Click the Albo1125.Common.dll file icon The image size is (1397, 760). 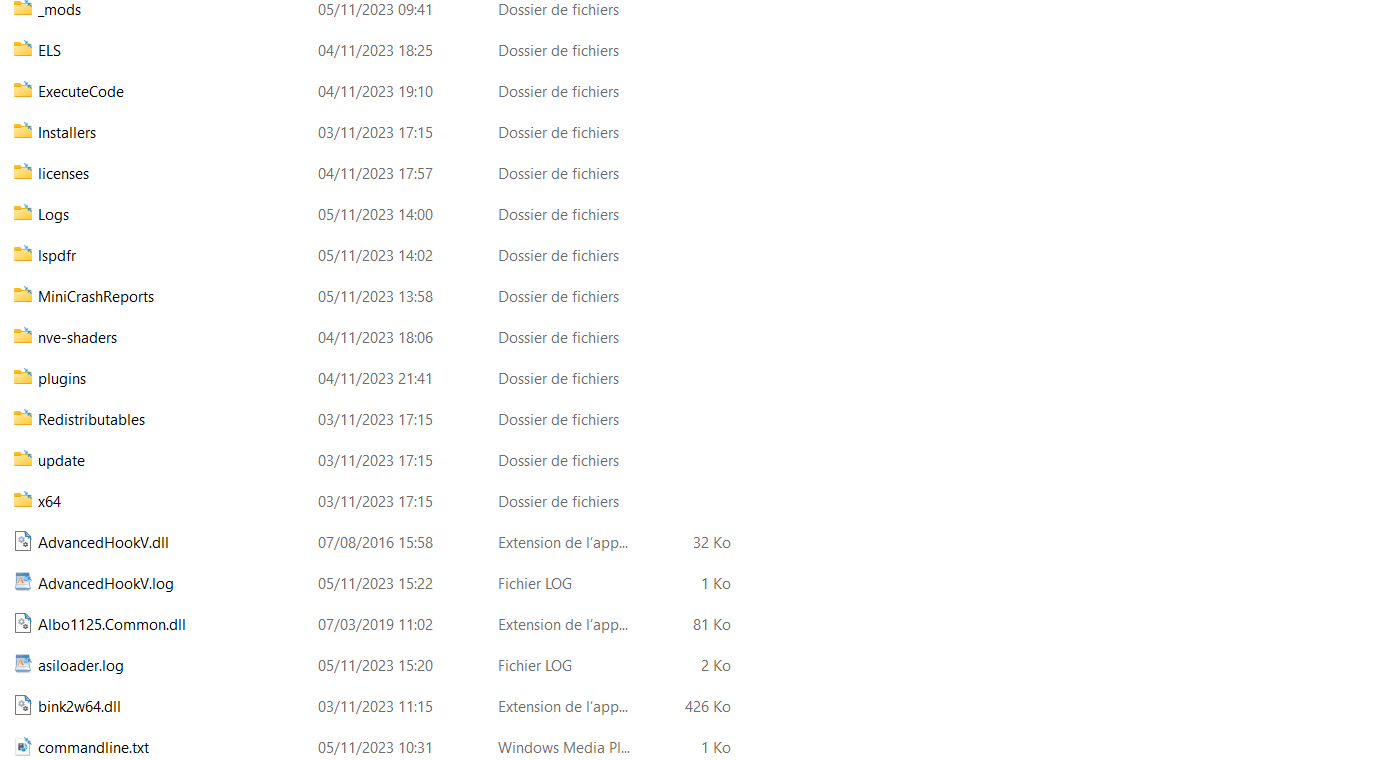tap(23, 624)
